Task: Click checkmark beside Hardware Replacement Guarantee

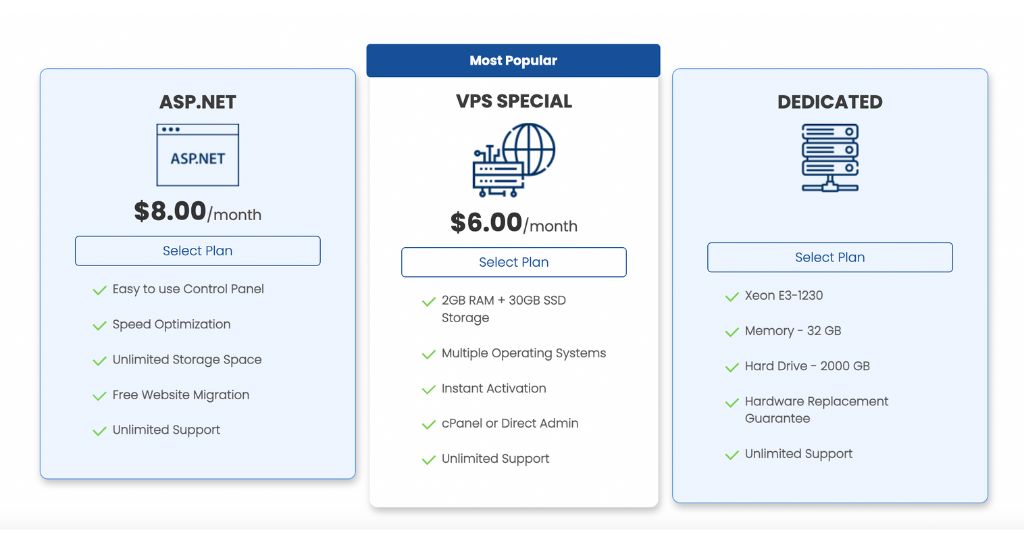Action: pyautogui.click(x=731, y=402)
